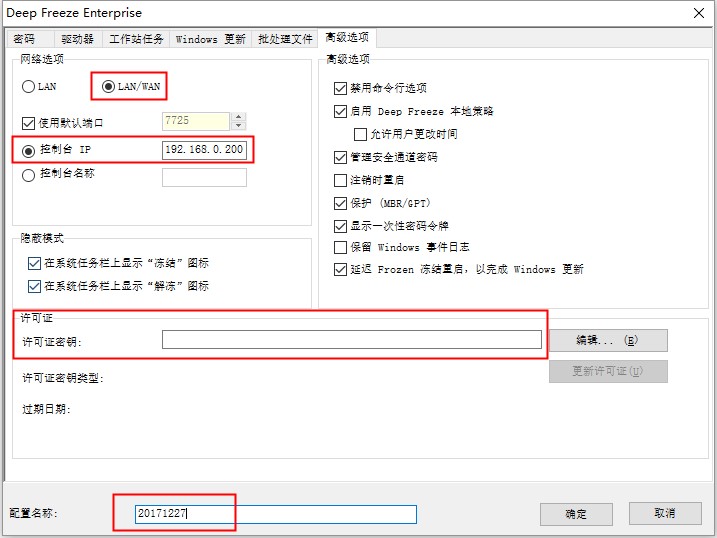Open the 密码 tab
717x538 pixels.
(24, 39)
